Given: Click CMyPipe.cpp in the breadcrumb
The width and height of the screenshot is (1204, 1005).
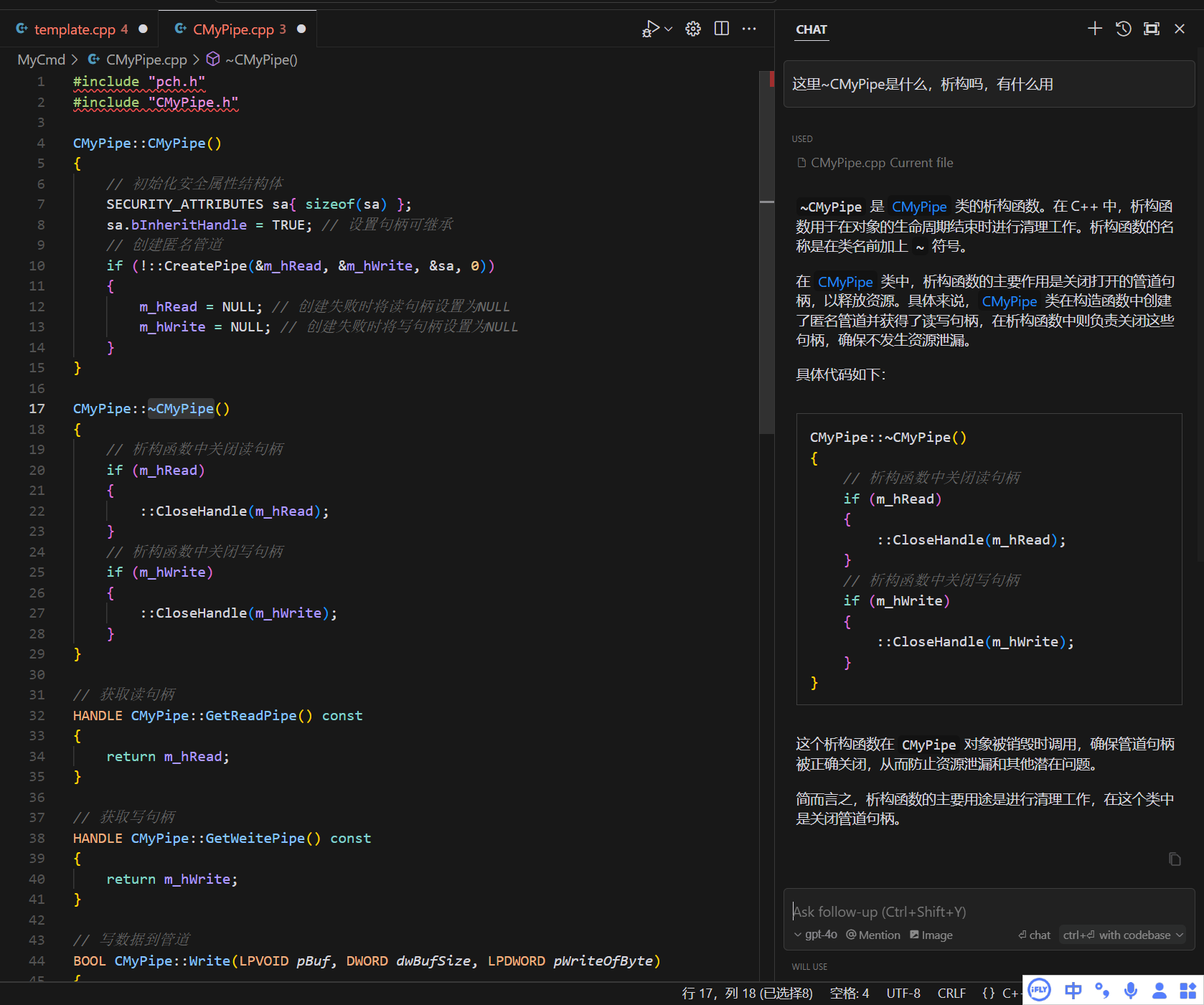Looking at the screenshot, I should click(x=146, y=60).
